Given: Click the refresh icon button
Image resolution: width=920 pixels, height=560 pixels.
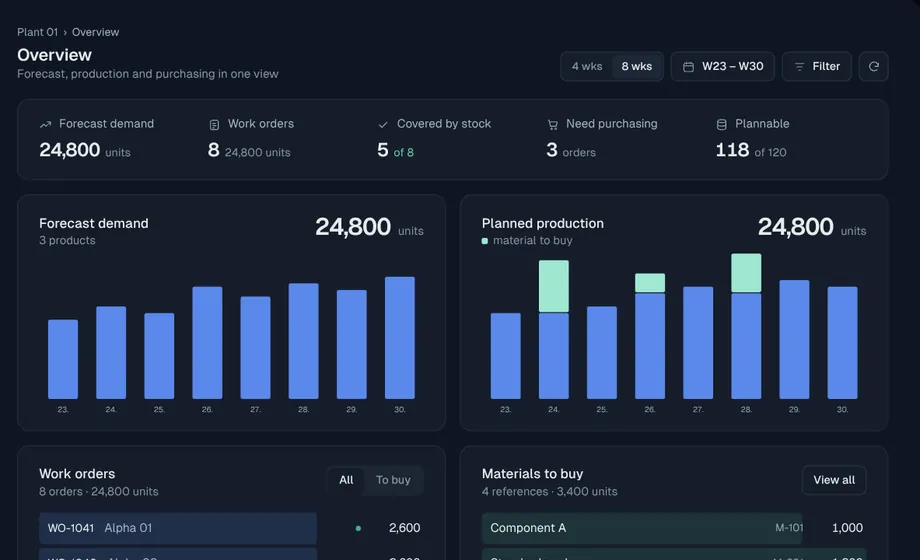Looking at the screenshot, I should [x=873, y=66].
